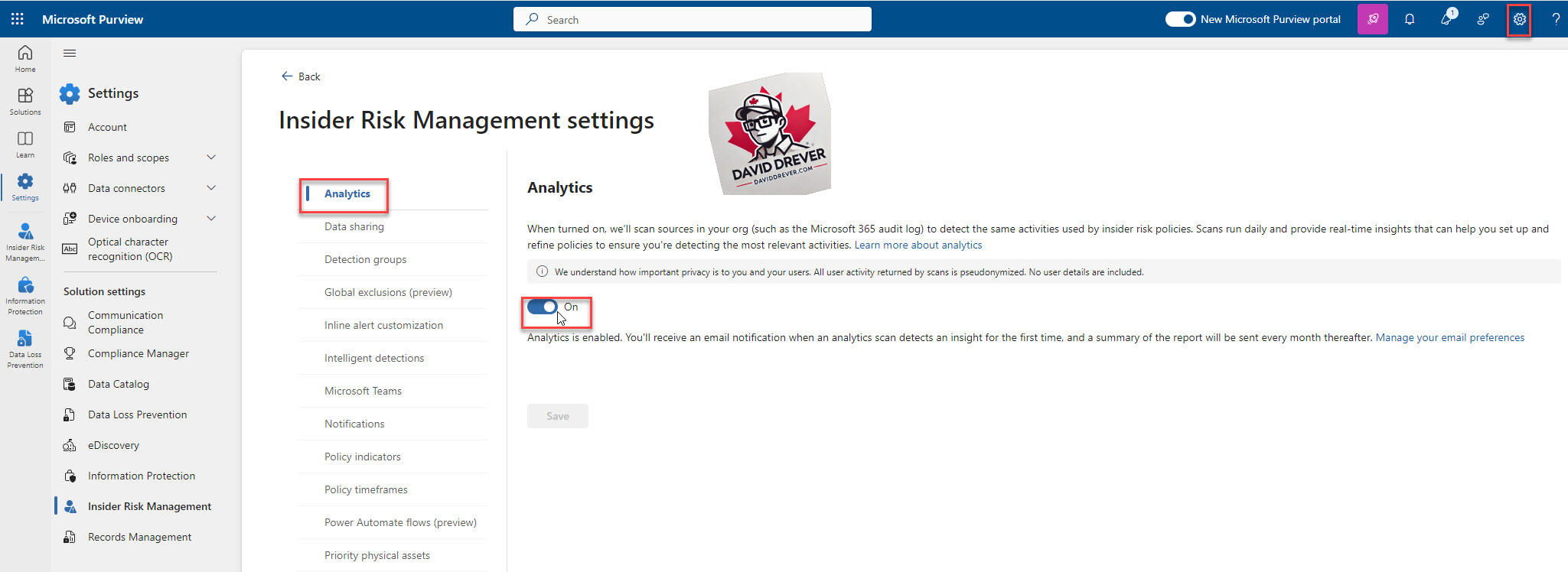Image resolution: width=1568 pixels, height=572 pixels.
Task: Open the settings gear in top bar
Action: coord(1520,19)
